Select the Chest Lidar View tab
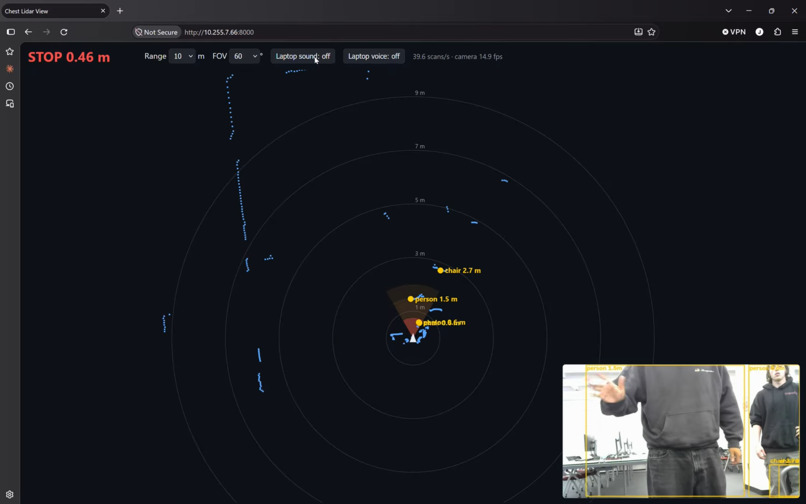806x504 pixels. tap(55, 11)
